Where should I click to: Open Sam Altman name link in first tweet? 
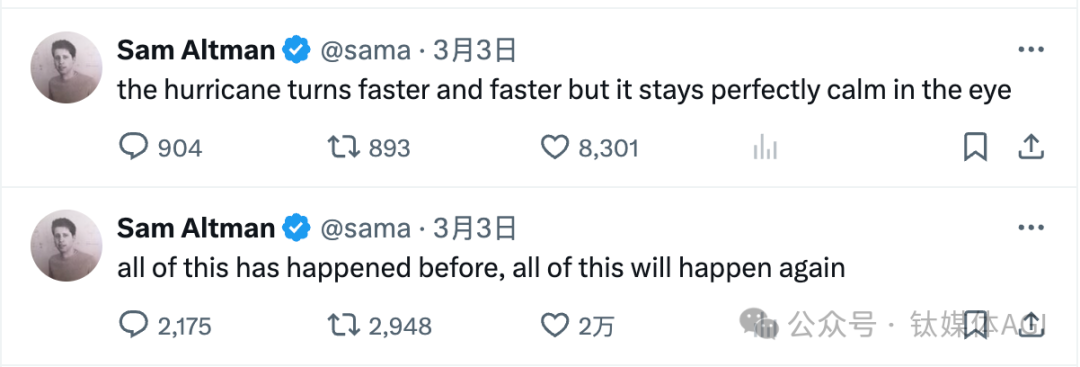pos(196,50)
